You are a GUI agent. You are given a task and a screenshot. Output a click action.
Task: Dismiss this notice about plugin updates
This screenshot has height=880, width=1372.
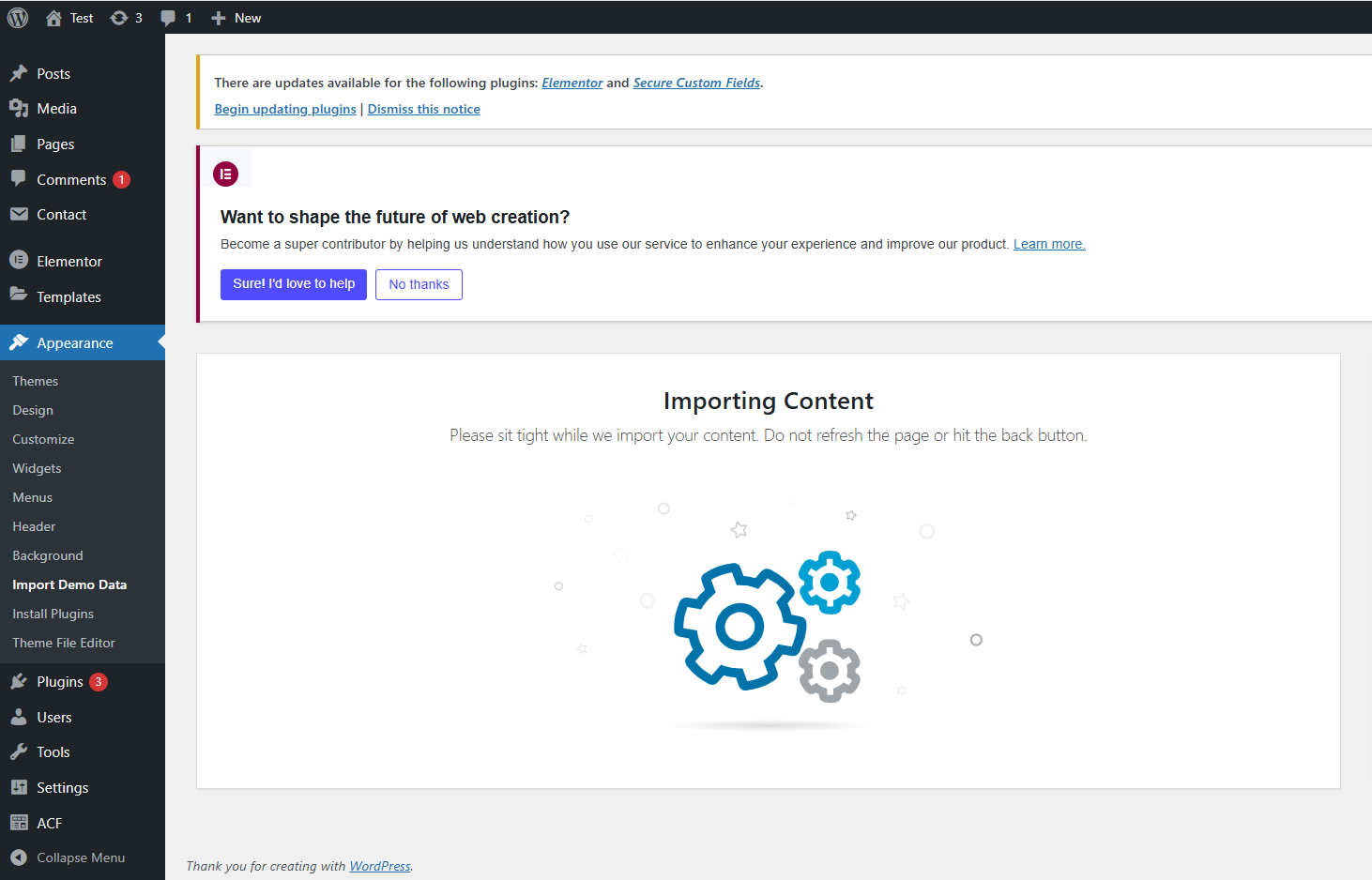423,109
